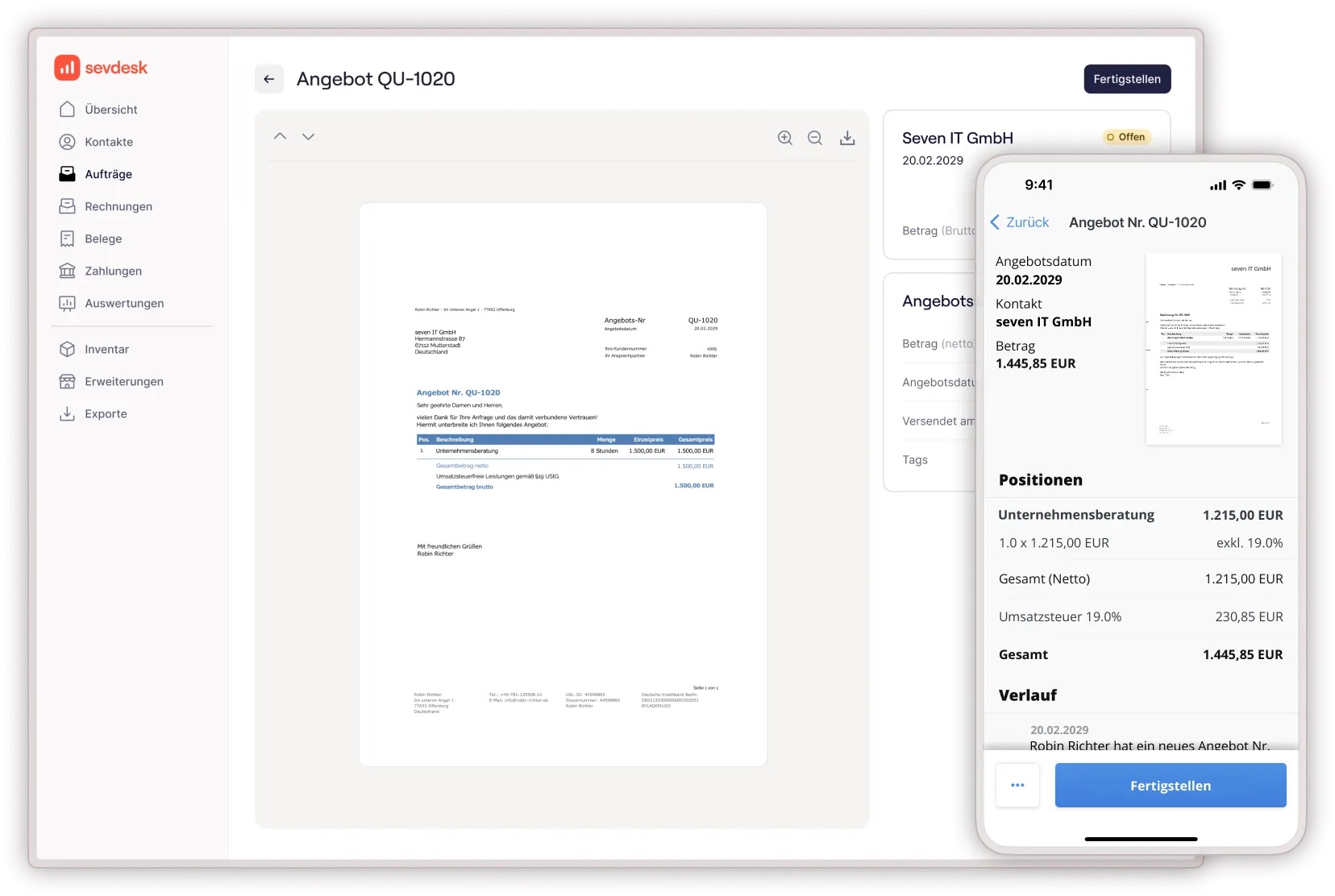The width and height of the screenshot is (1335, 896).
Task: Tap Zurück on the mobile screen
Action: 1020,222
